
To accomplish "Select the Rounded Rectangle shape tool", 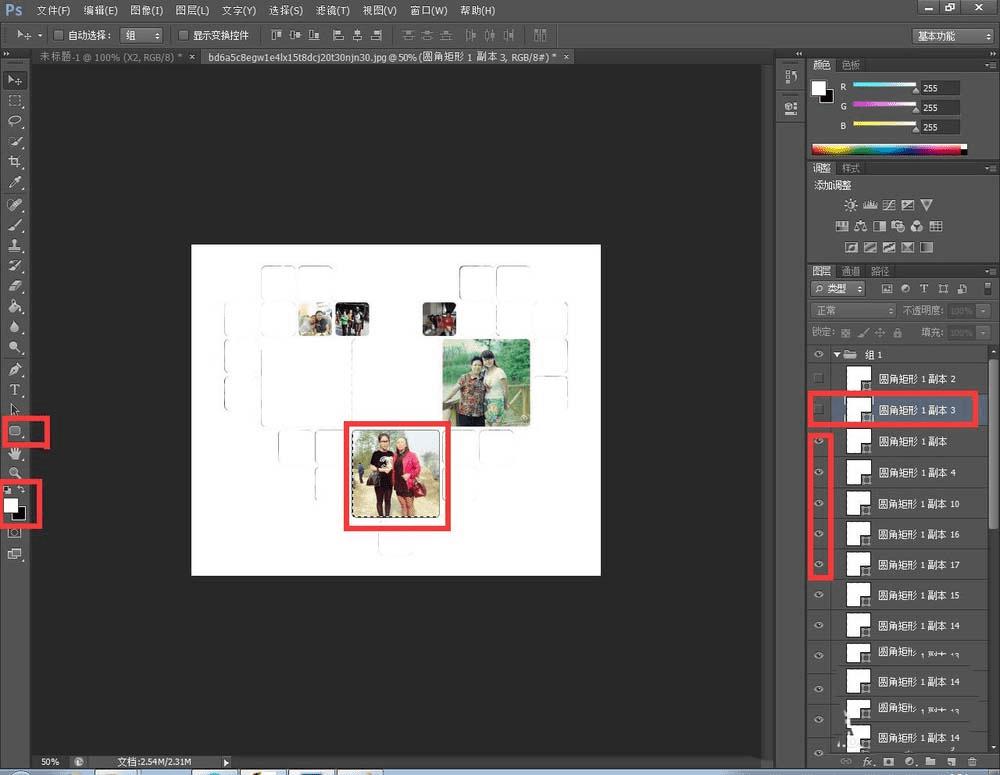I will [x=16, y=432].
